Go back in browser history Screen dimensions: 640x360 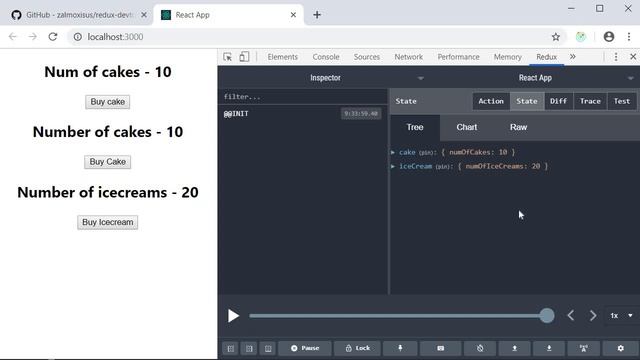[x=13, y=37]
